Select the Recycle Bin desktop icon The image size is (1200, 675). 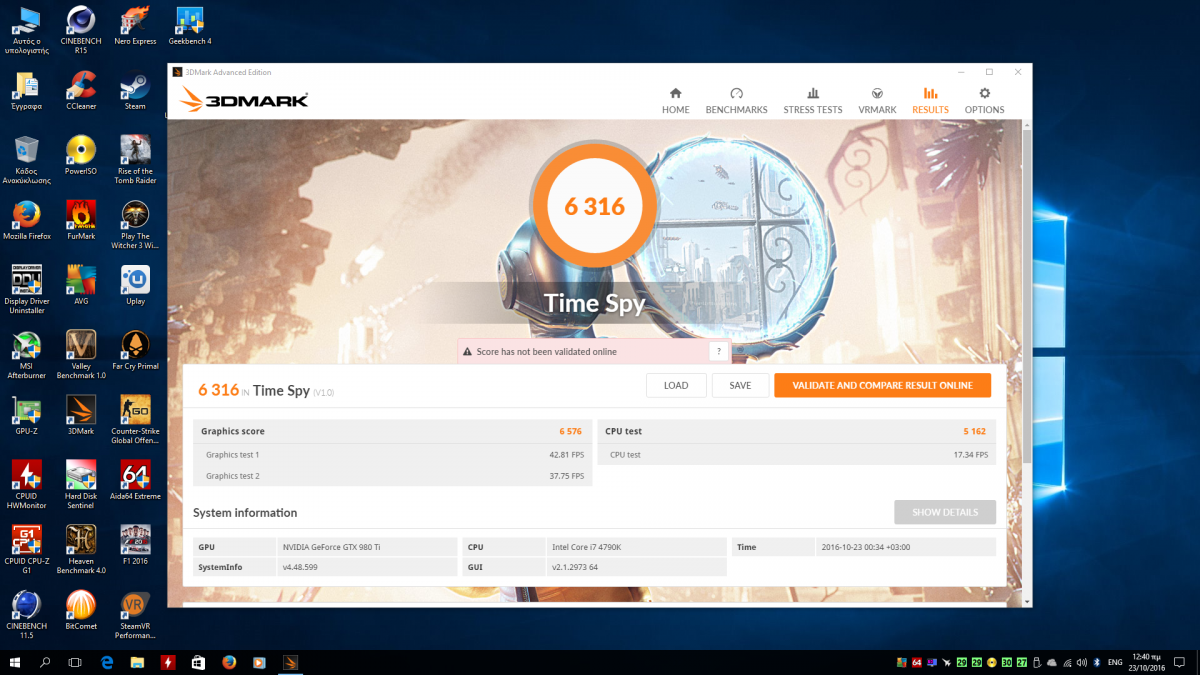click(27, 160)
